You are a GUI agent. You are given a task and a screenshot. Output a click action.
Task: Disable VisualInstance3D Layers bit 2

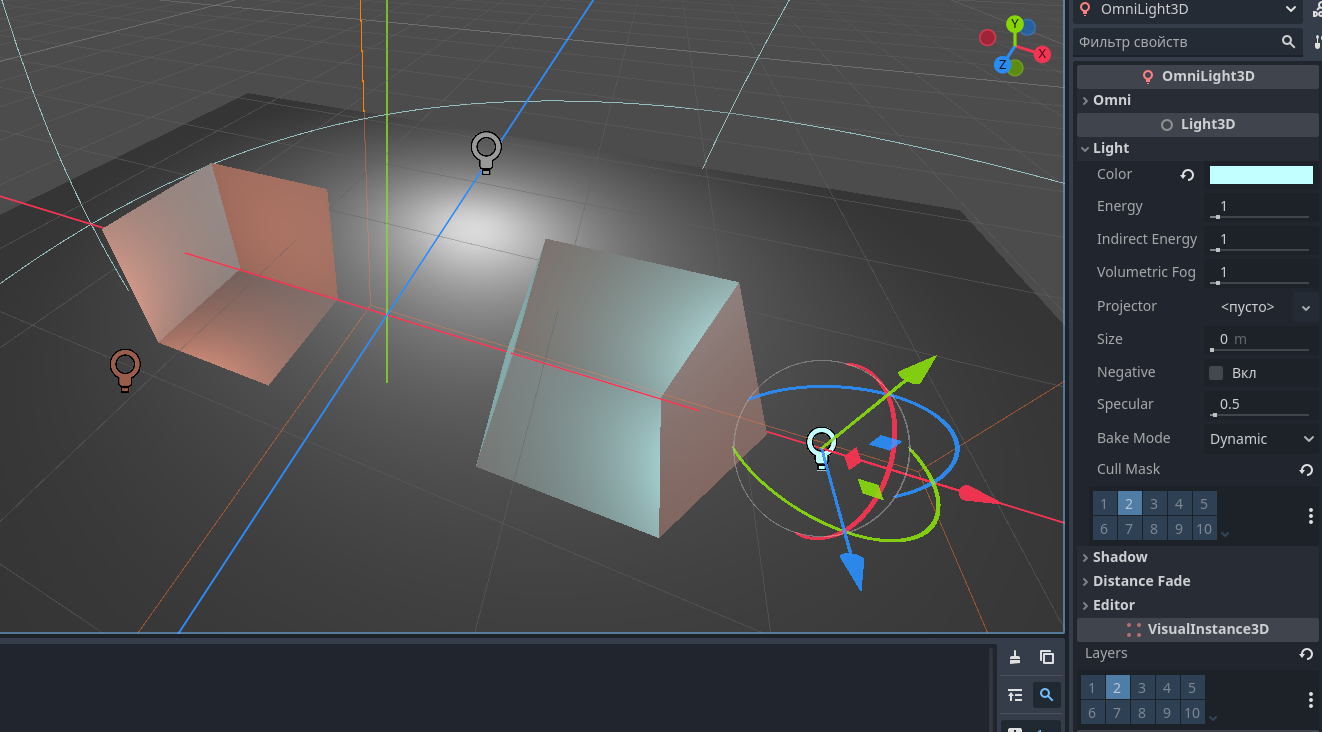click(x=1117, y=688)
